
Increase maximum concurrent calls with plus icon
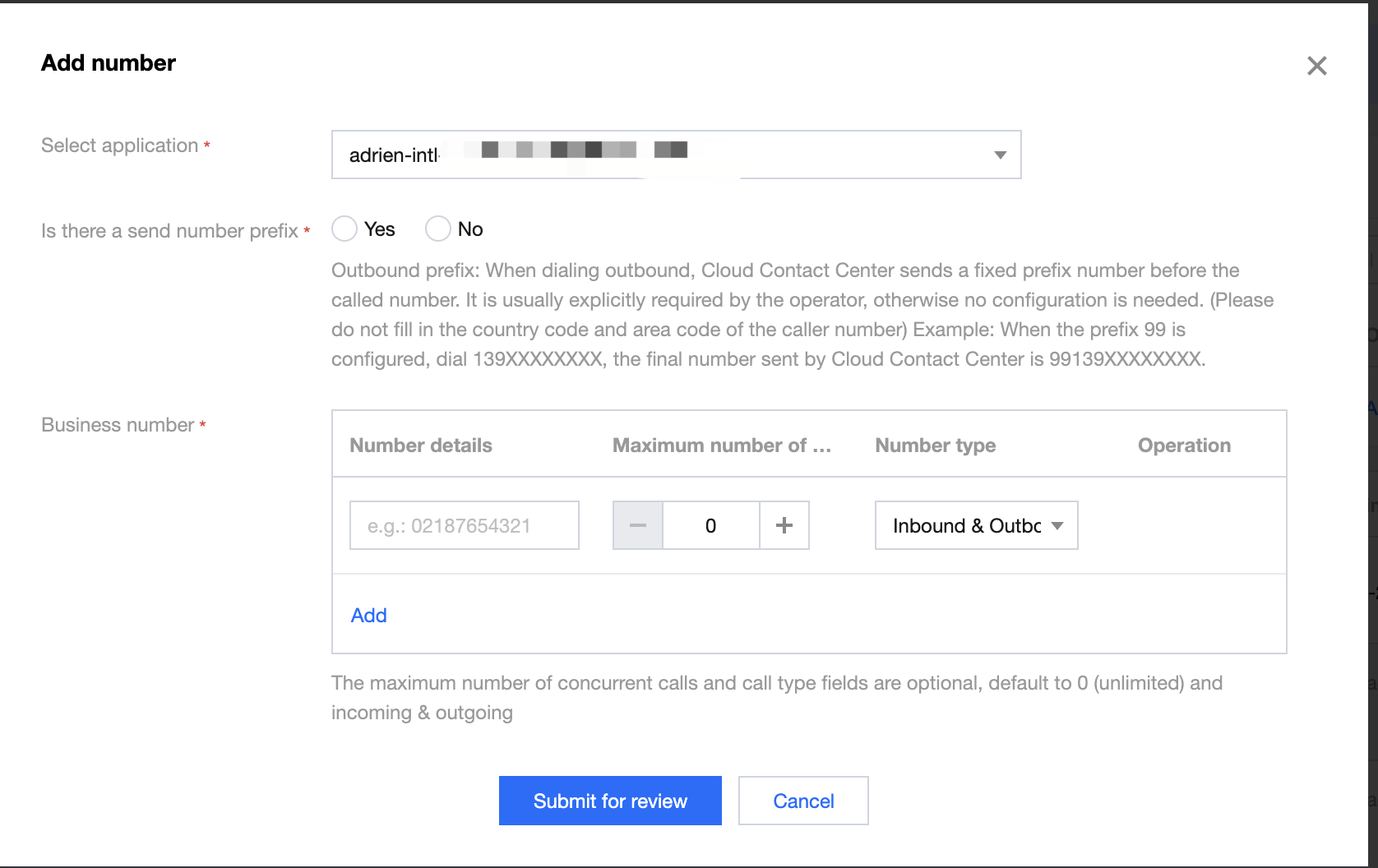784,525
